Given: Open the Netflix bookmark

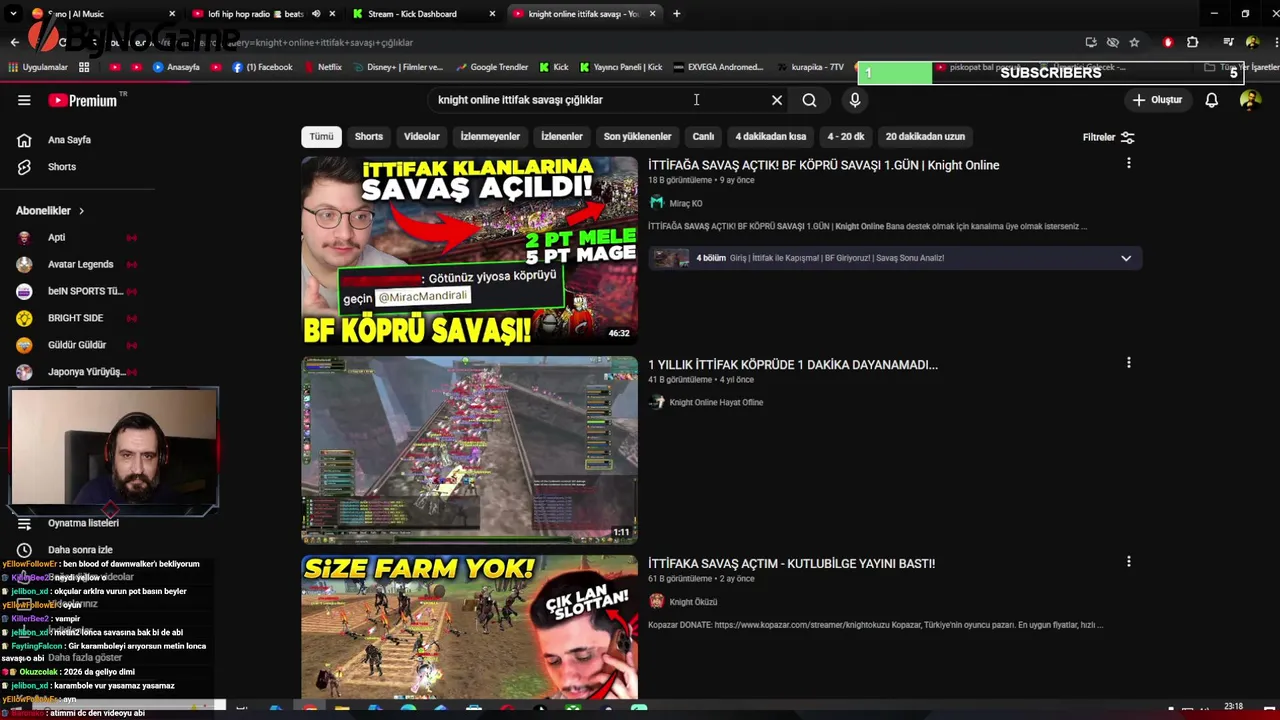Looking at the screenshot, I should point(322,68).
